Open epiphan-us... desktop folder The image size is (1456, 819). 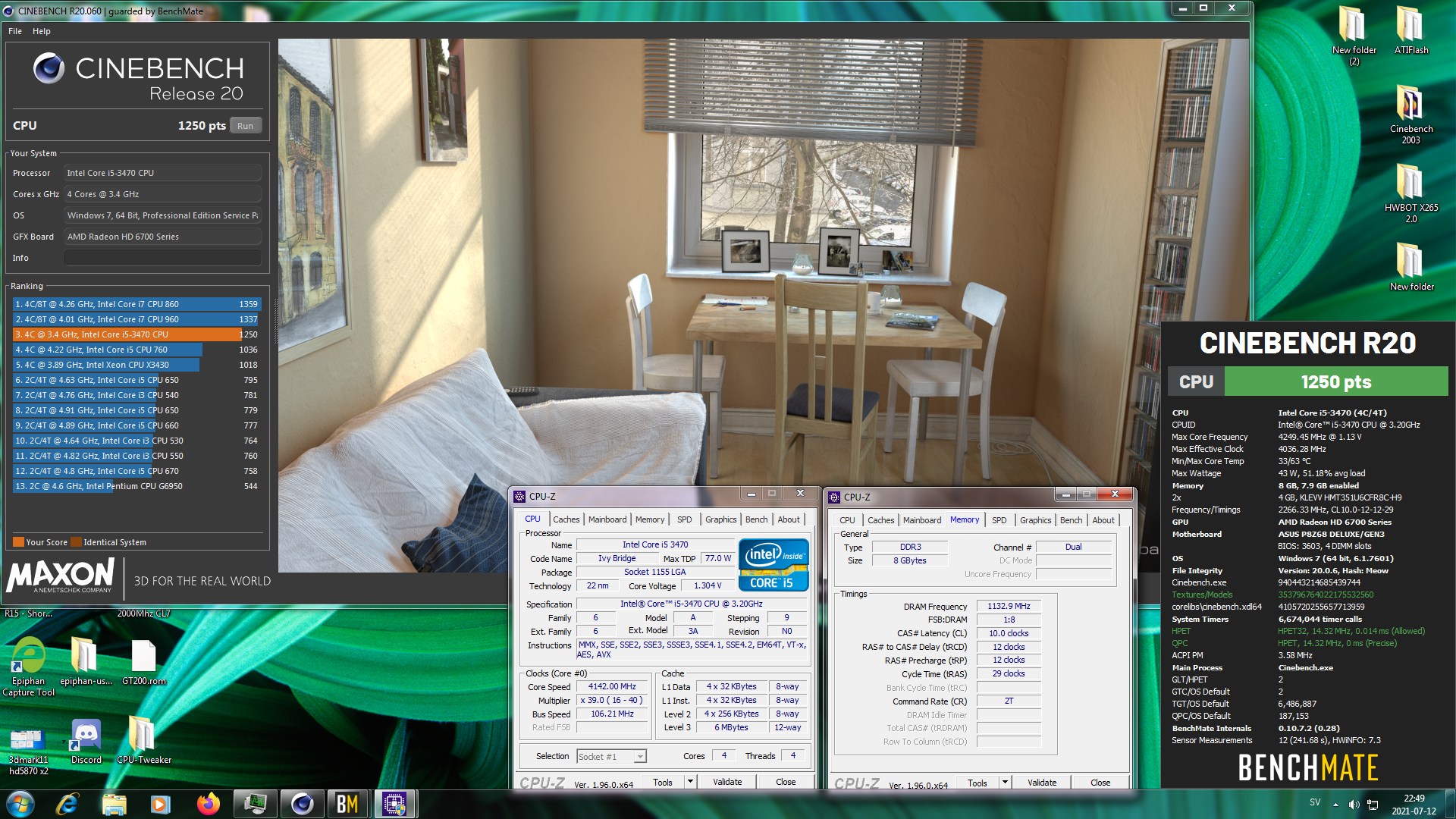click(x=85, y=661)
